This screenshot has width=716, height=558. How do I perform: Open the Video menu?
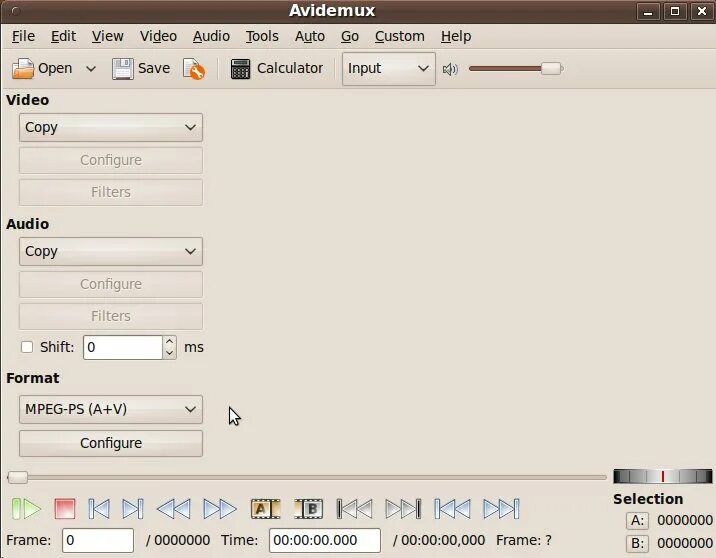tap(158, 36)
